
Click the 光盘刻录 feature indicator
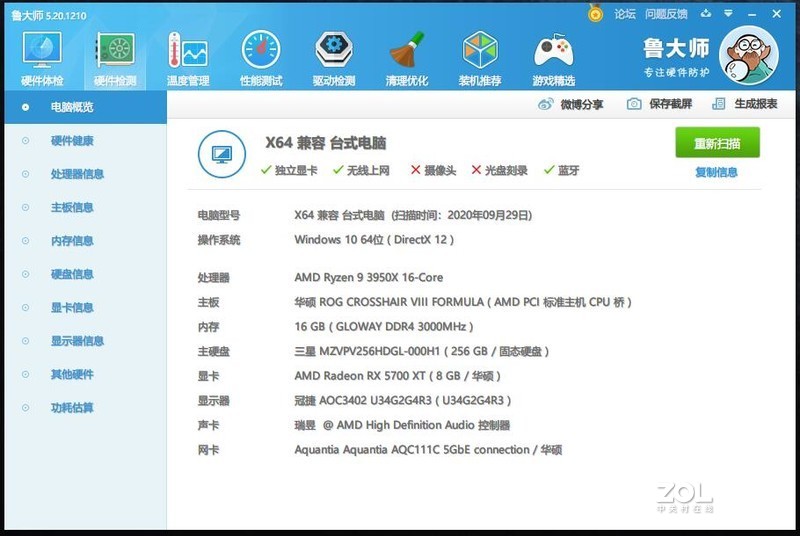click(x=499, y=170)
